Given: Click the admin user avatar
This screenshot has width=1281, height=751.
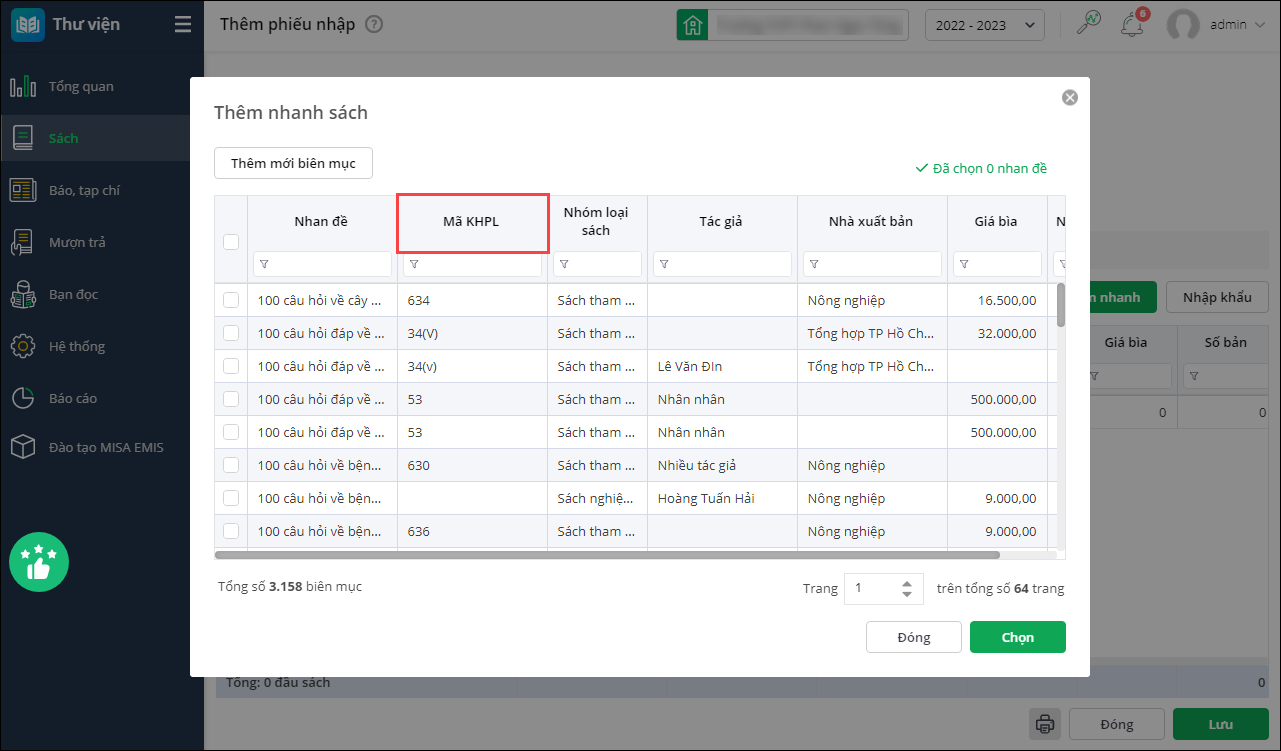Looking at the screenshot, I should point(1184,25).
